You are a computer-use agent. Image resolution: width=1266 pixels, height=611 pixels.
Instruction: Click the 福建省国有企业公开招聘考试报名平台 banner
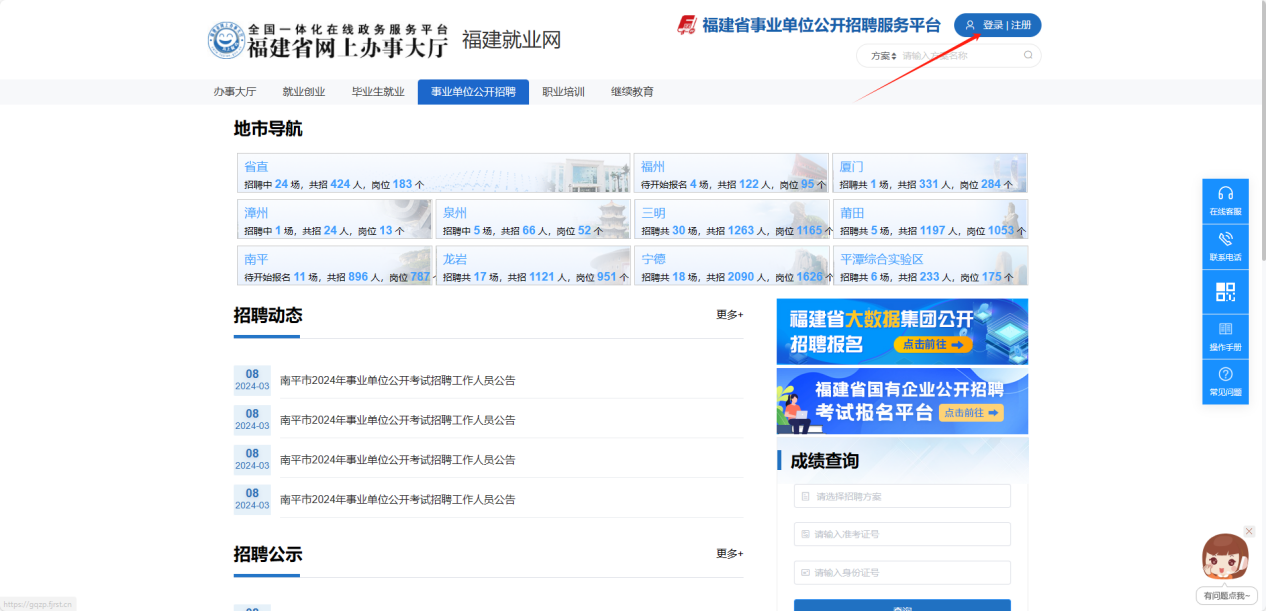click(902, 401)
